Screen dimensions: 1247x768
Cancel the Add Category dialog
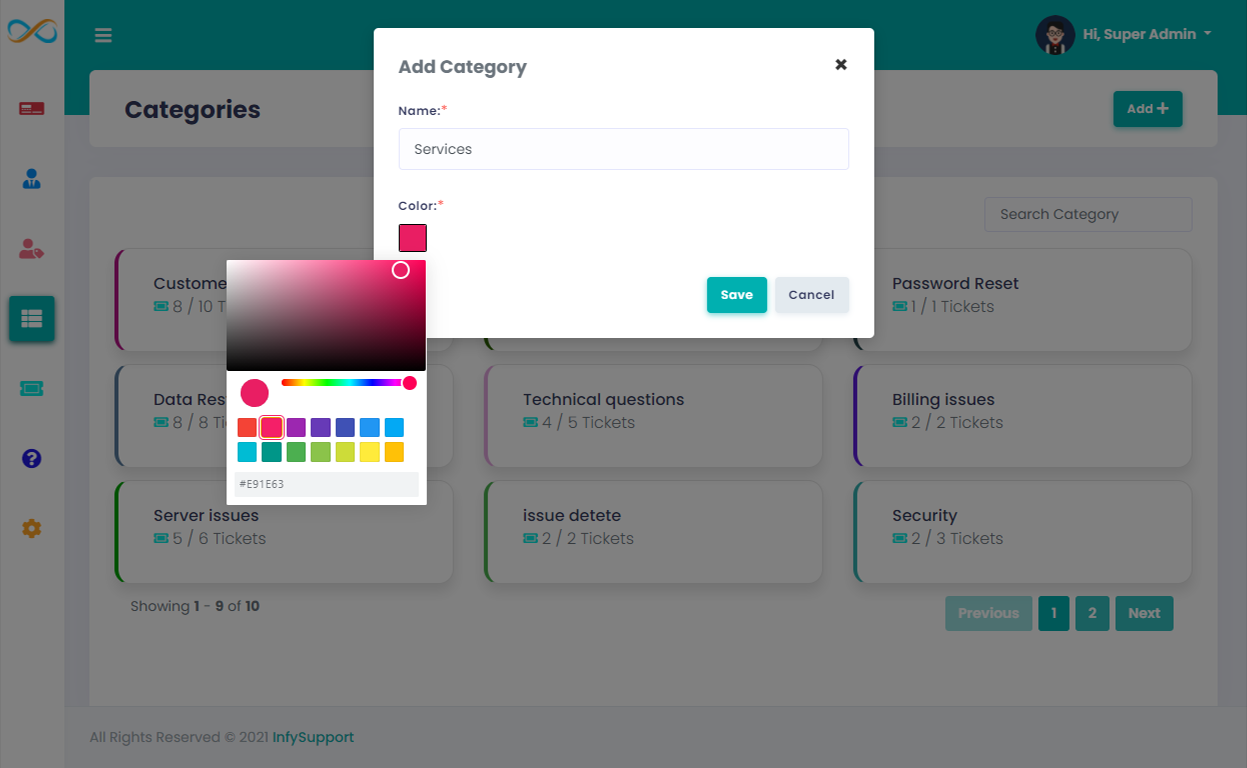(x=811, y=295)
